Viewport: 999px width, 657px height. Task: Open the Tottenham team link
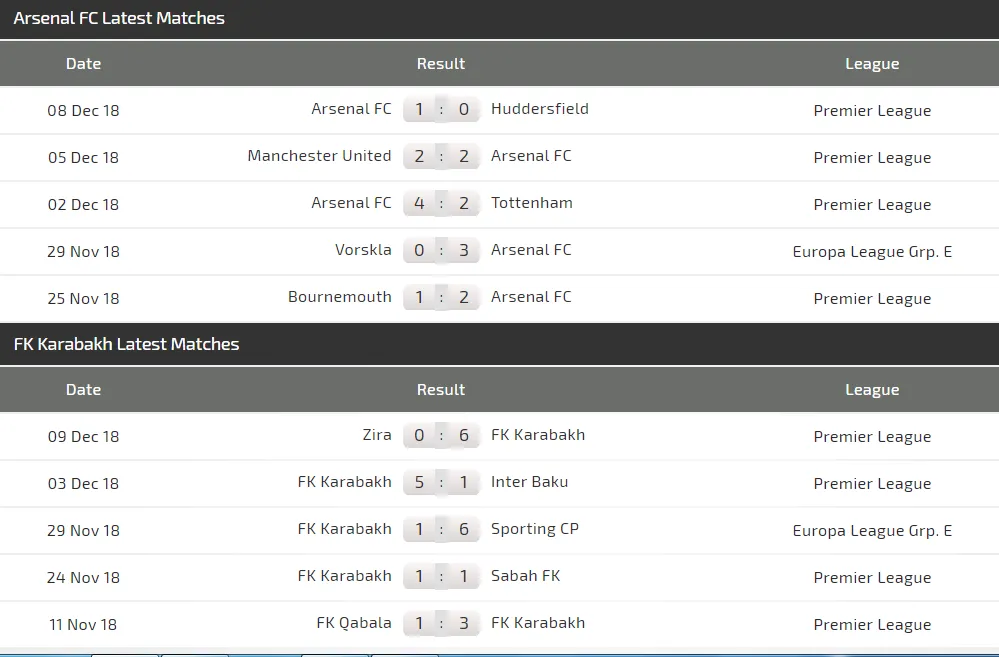point(531,202)
